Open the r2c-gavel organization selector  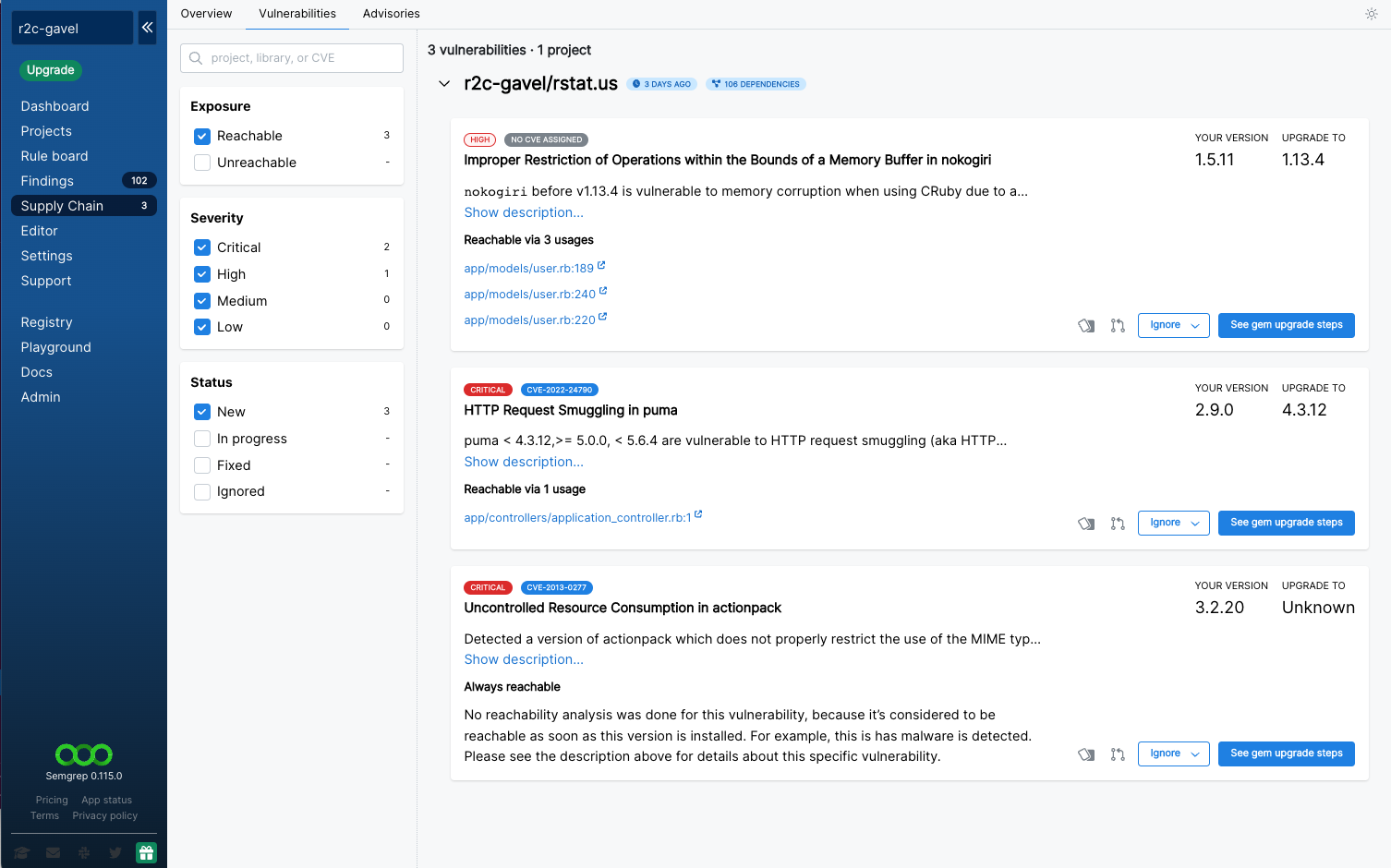72,28
